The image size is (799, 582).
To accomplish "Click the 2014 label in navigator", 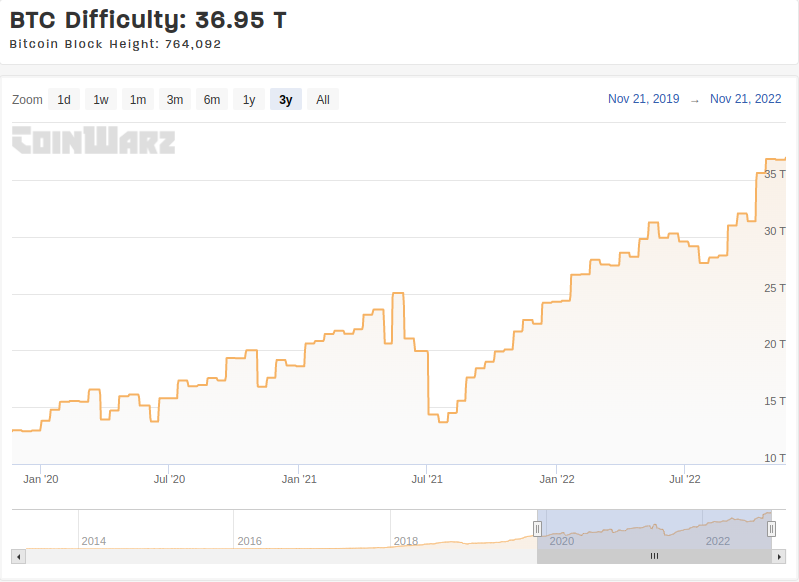I will click(x=94, y=541).
